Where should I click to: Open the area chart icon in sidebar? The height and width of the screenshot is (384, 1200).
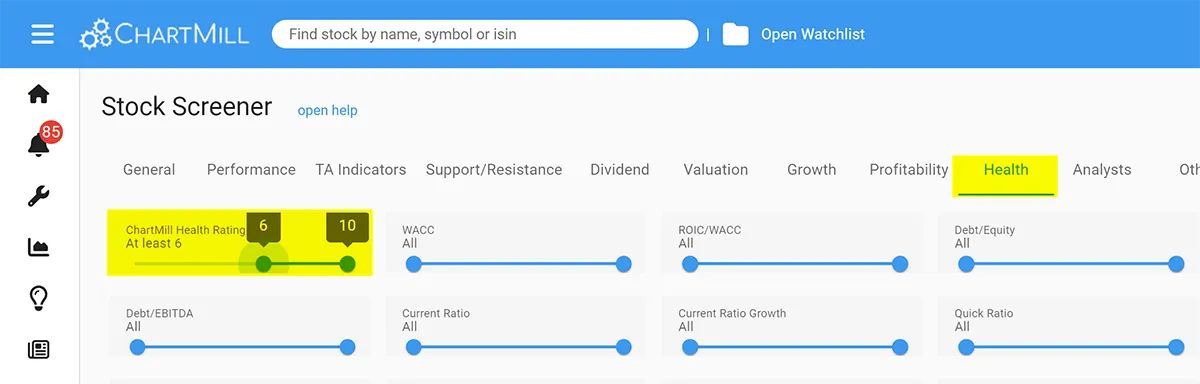click(x=38, y=246)
